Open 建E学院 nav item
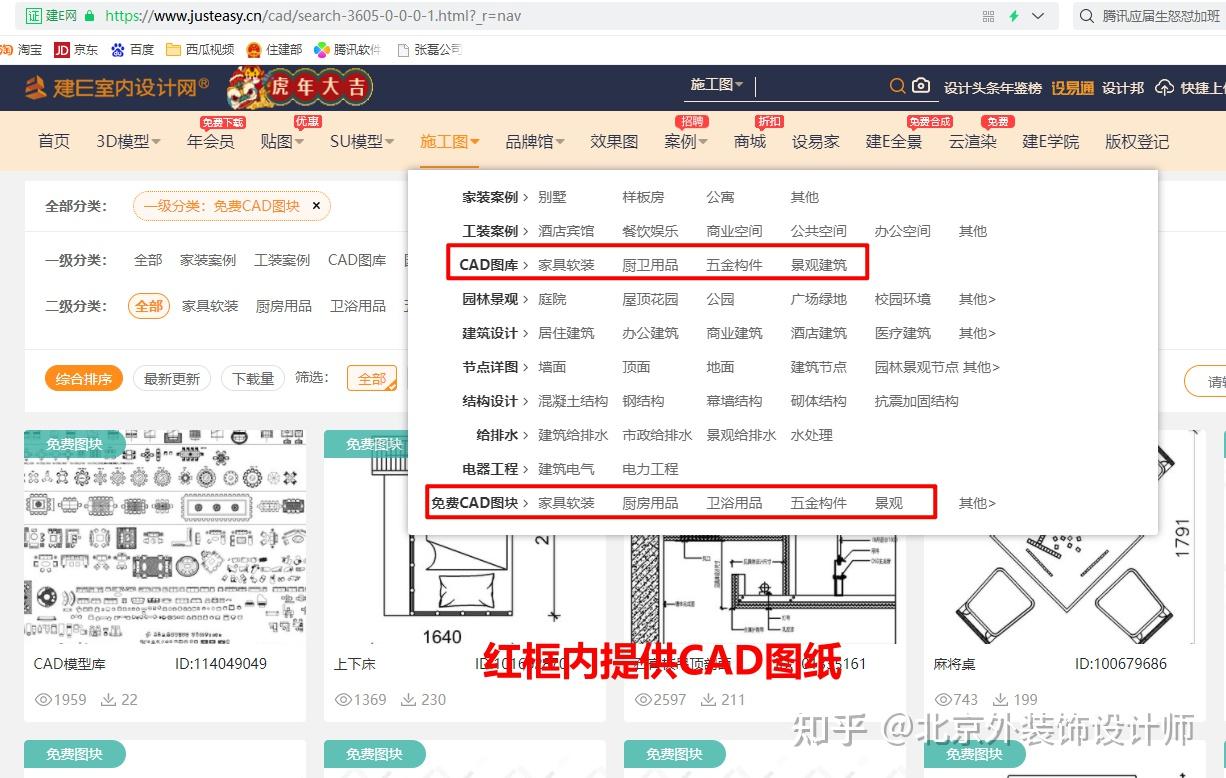This screenshot has height=778, width=1226. 1051,142
